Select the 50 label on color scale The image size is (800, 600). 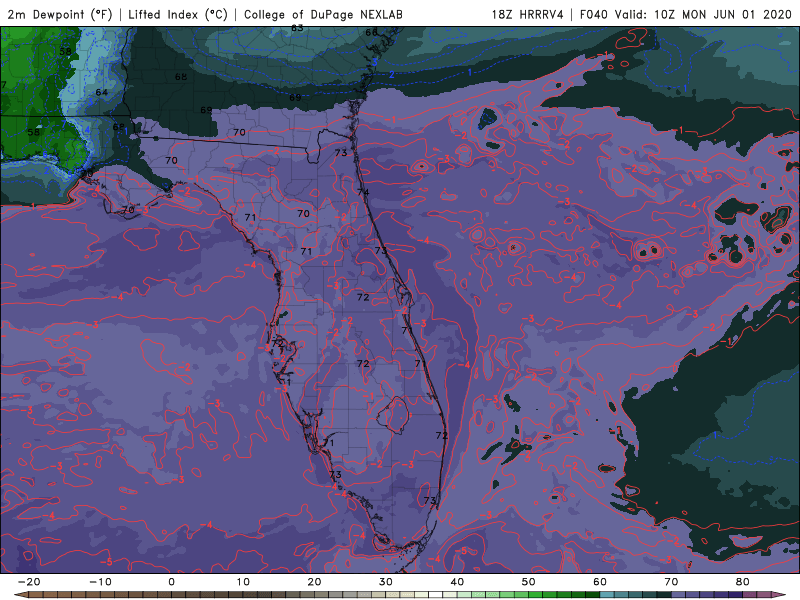(x=529, y=582)
